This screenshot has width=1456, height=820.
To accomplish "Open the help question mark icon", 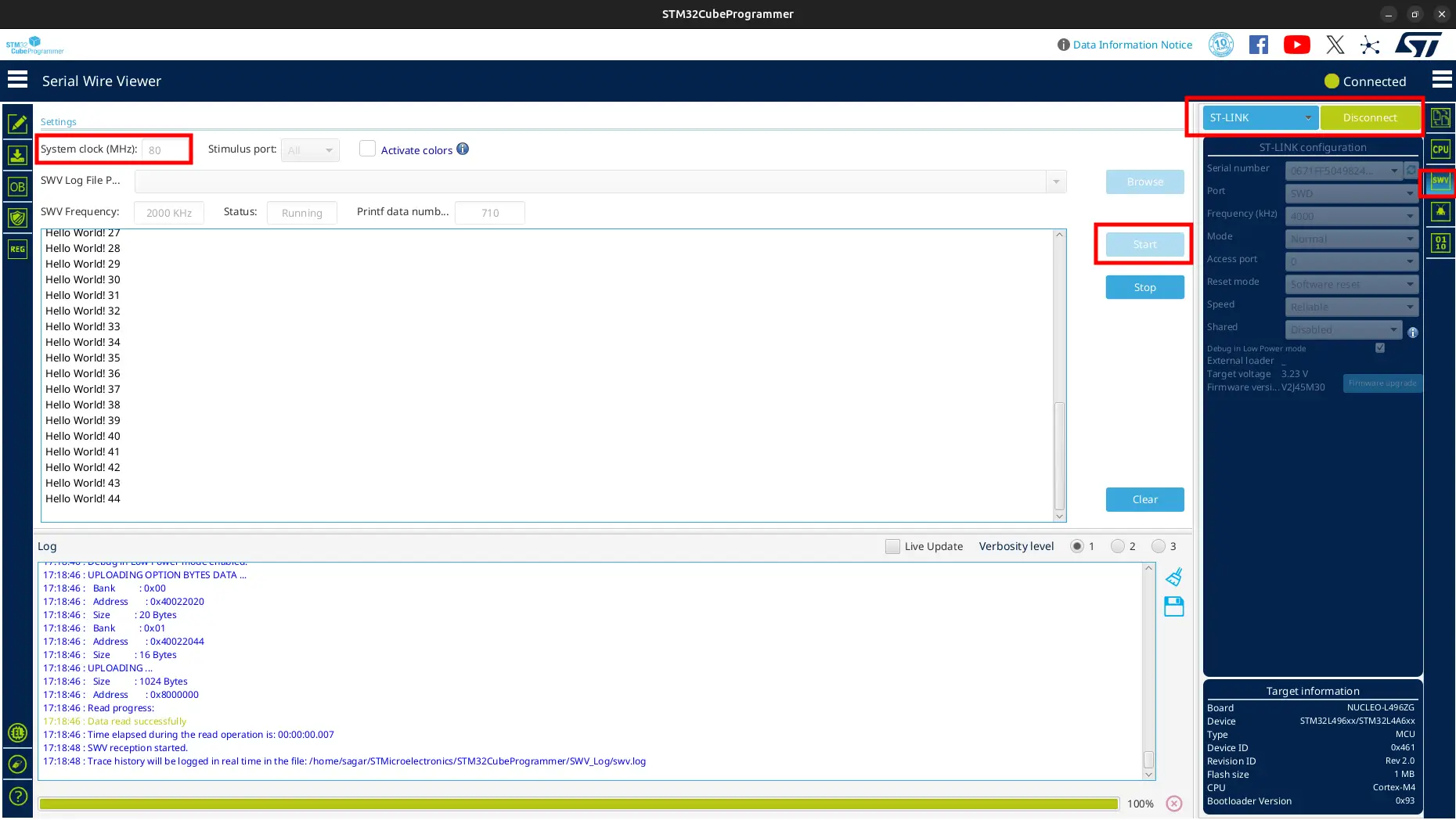I will coord(17,797).
